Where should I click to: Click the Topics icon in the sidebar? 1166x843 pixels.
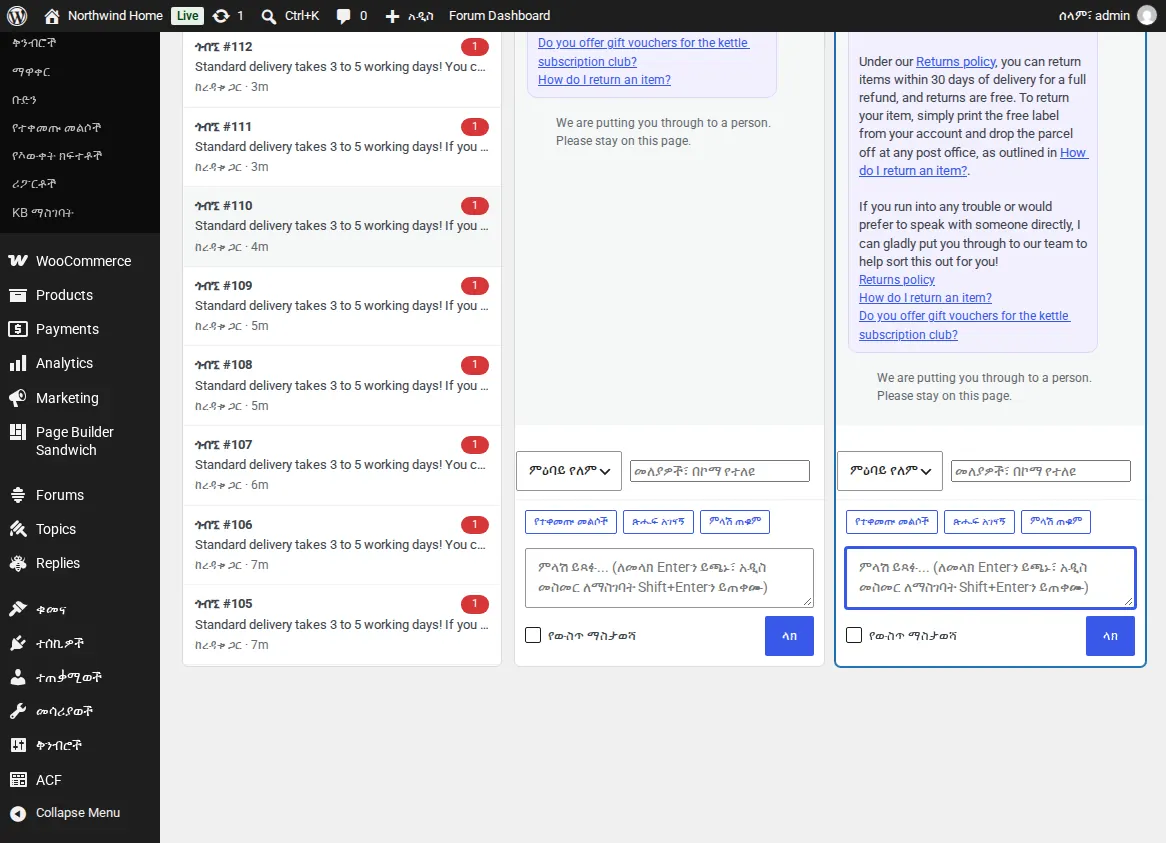pyautogui.click(x=18, y=529)
